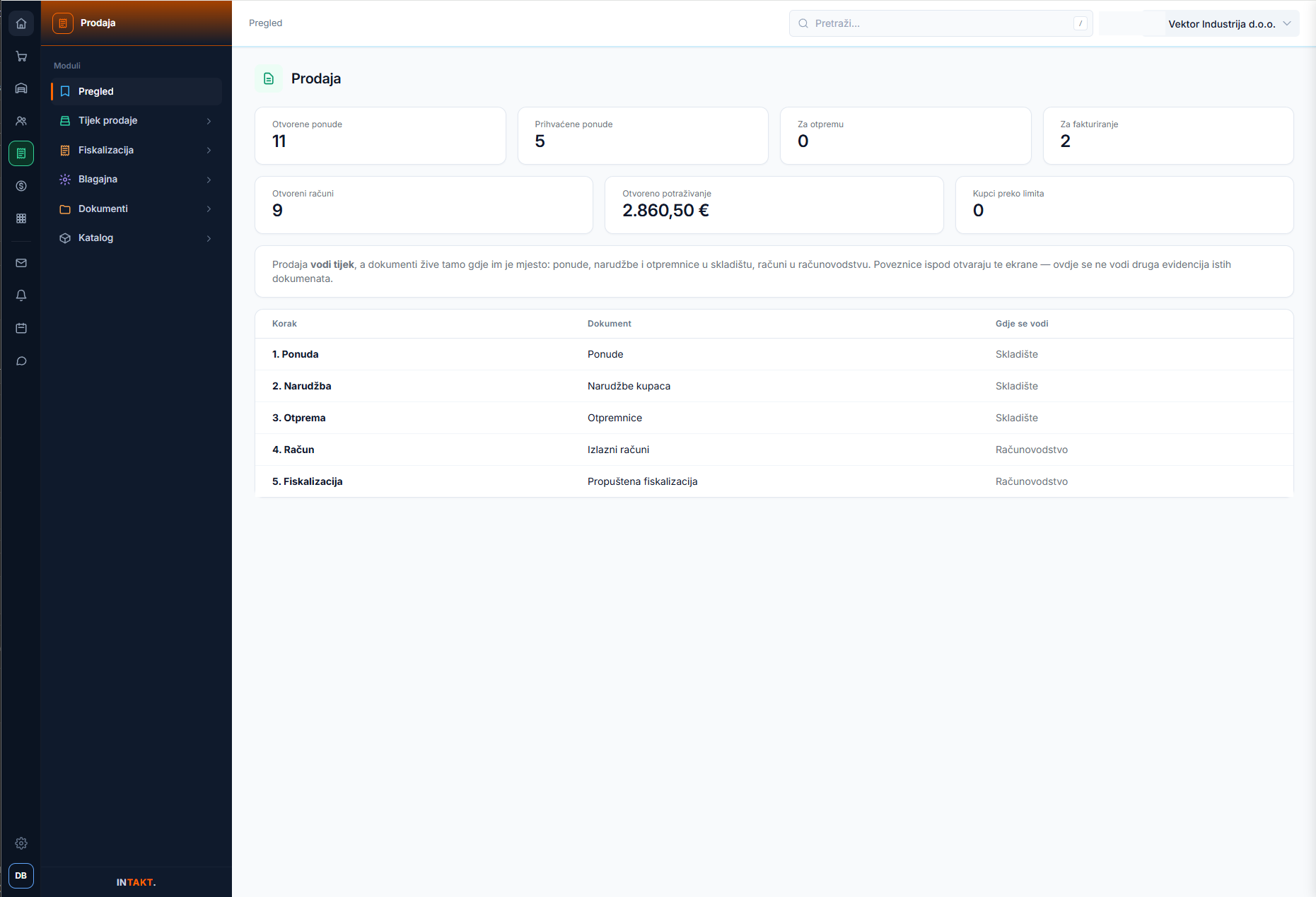The height and width of the screenshot is (897, 1316).
Task: Open the Katalog menu item
Action: click(x=136, y=238)
